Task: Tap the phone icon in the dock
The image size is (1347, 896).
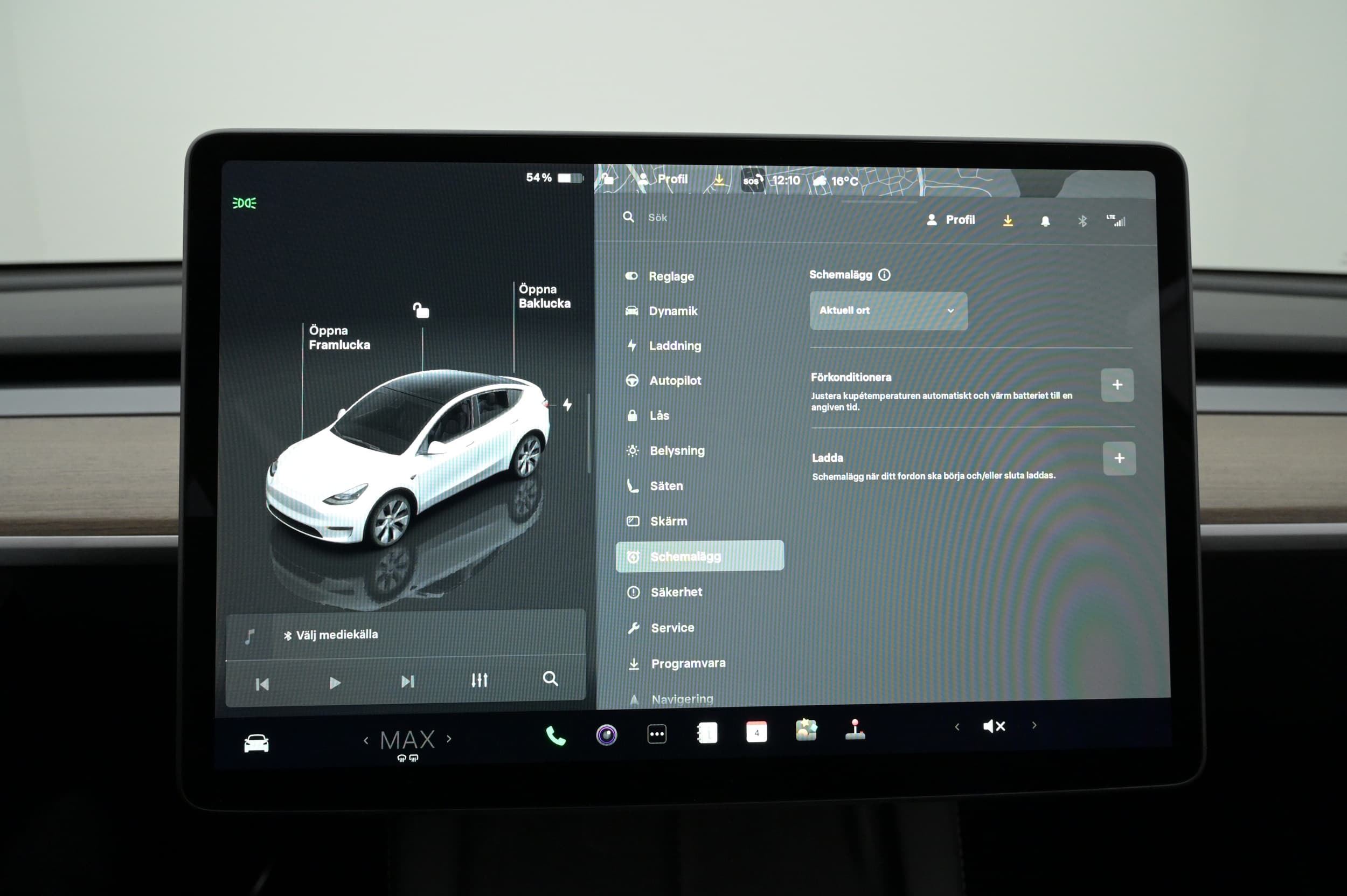Action: pyautogui.click(x=555, y=736)
